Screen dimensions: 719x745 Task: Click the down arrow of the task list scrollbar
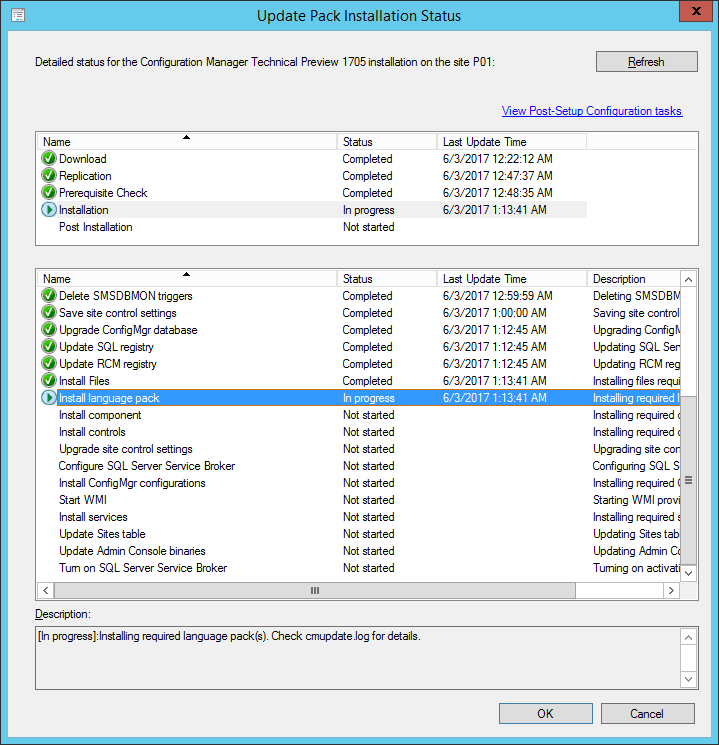tap(688, 573)
